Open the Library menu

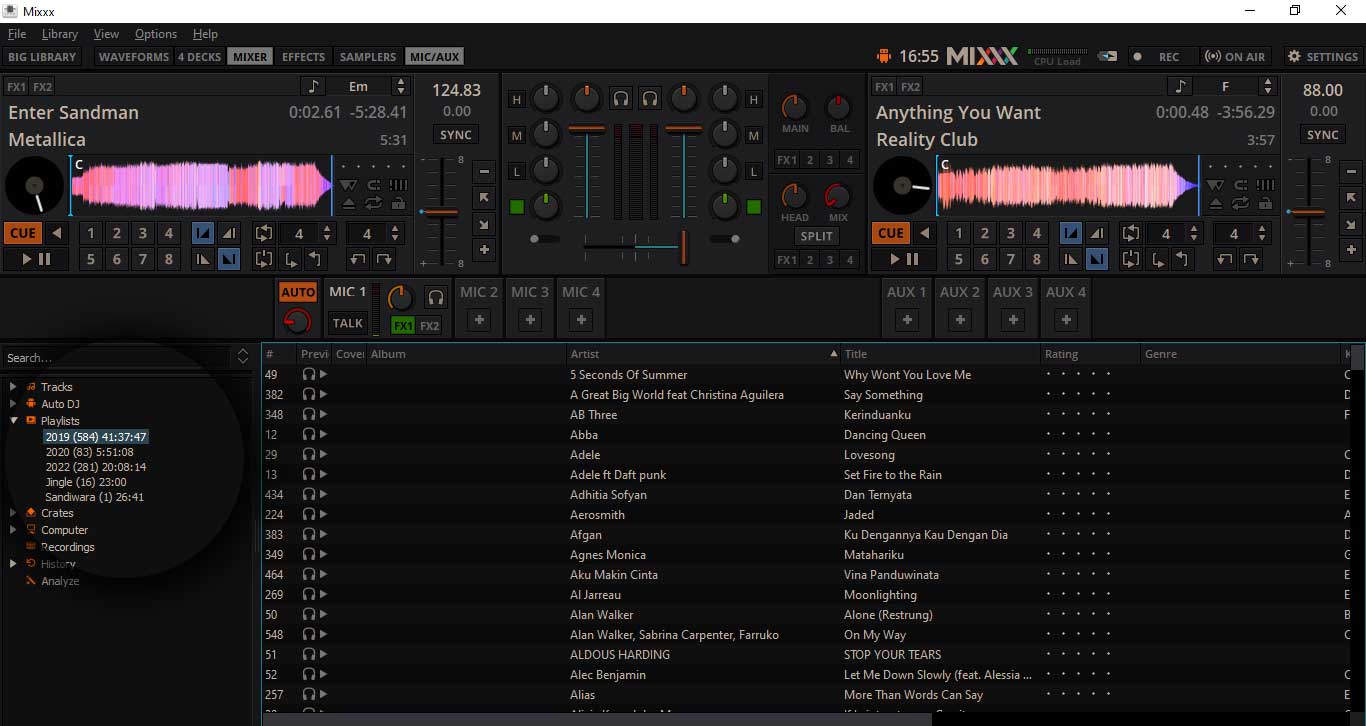pyautogui.click(x=59, y=34)
